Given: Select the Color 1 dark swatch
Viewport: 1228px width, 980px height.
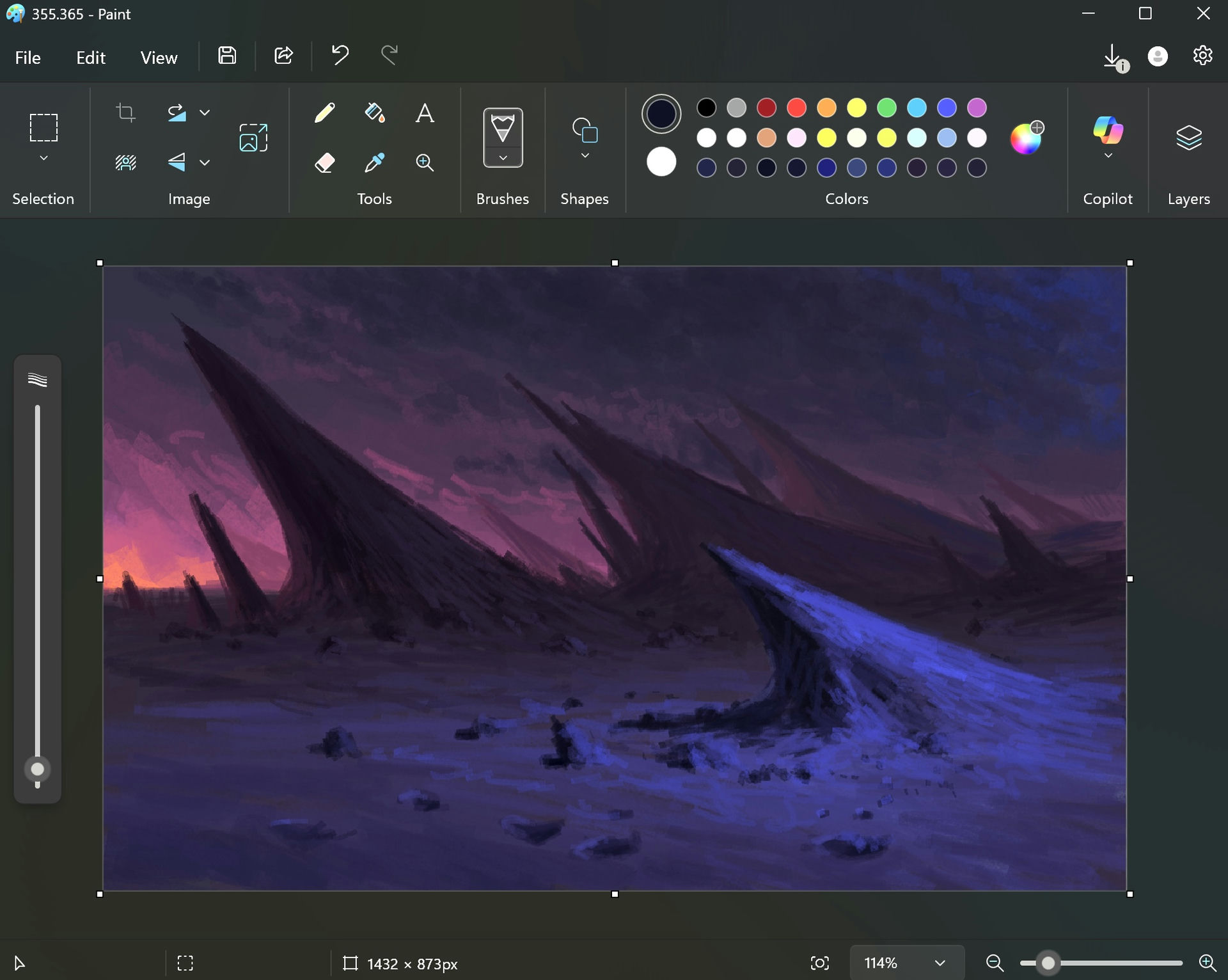Looking at the screenshot, I should pyautogui.click(x=661, y=114).
